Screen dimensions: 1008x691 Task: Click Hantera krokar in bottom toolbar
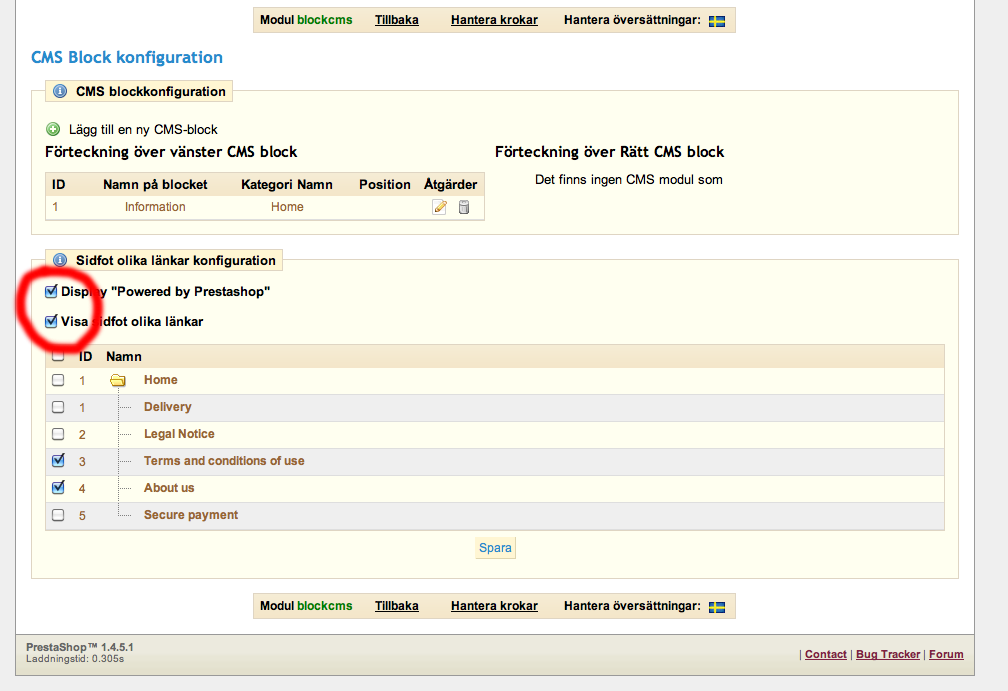click(494, 606)
